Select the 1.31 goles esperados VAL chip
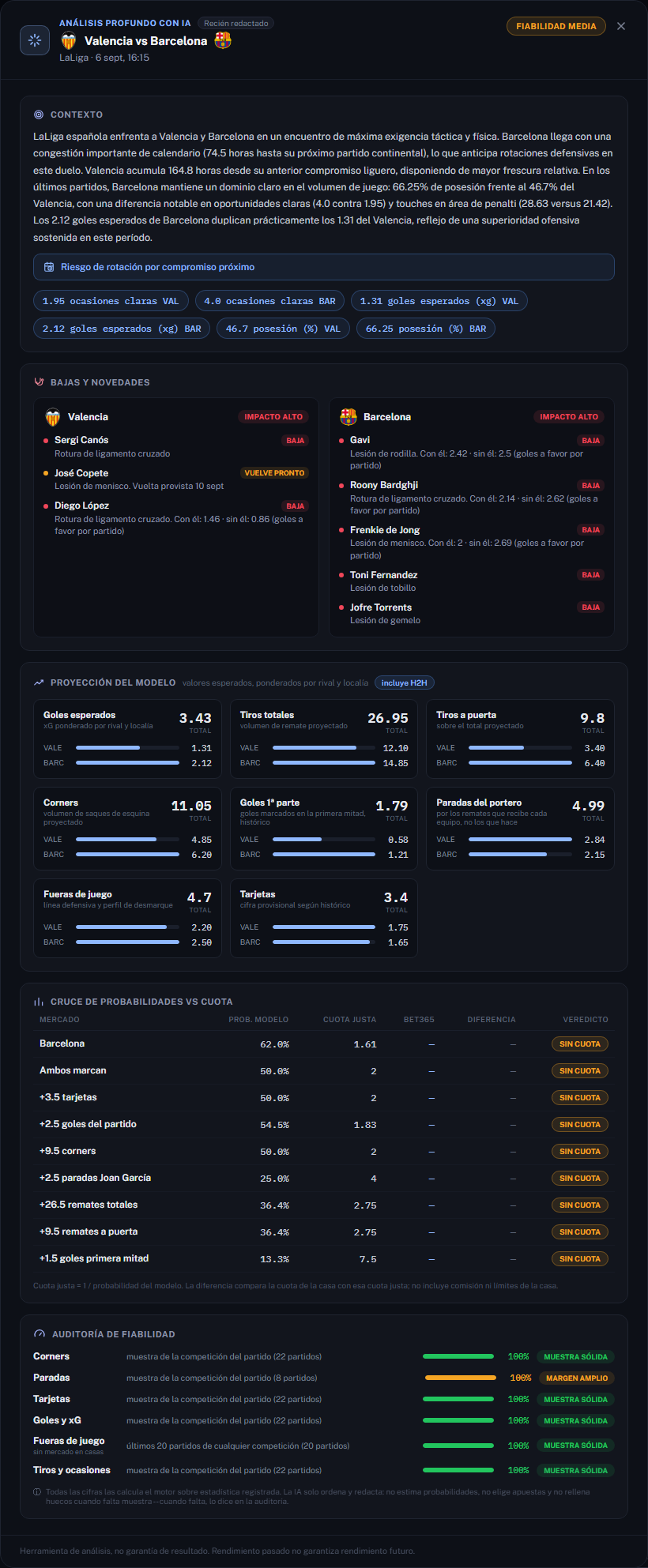 [439, 301]
